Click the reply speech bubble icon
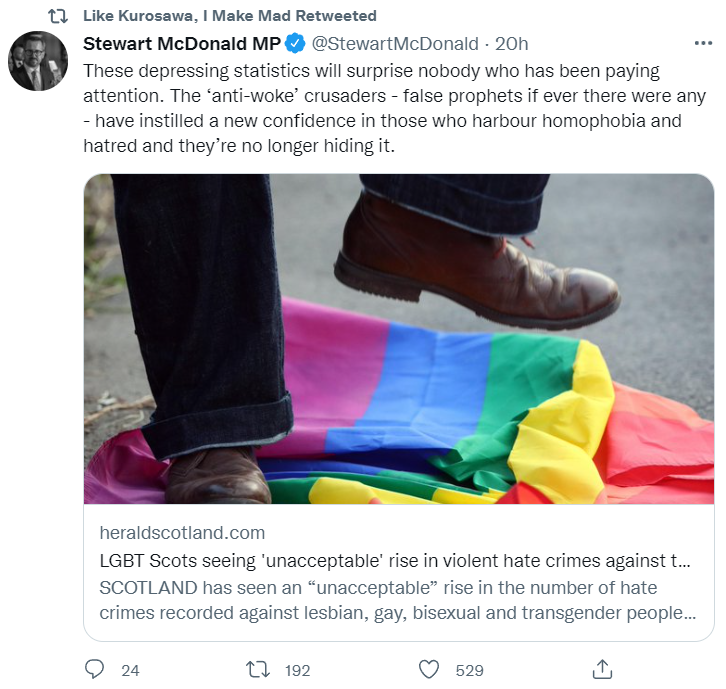Viewport: 726px width, 689px height. coord(94,670)
